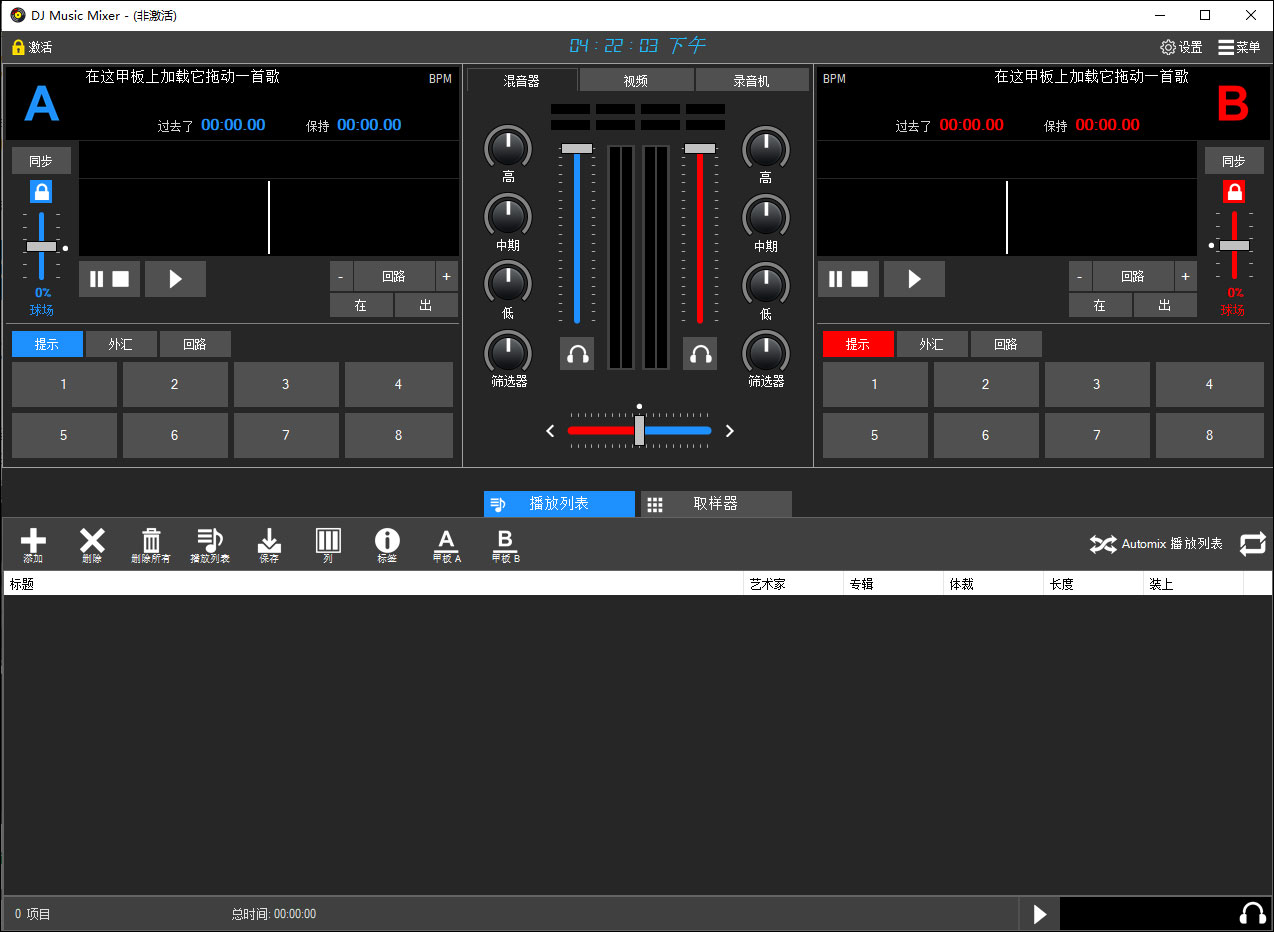Switch to the 取样器 tab

pyautogui.click(x=715, y=504)
